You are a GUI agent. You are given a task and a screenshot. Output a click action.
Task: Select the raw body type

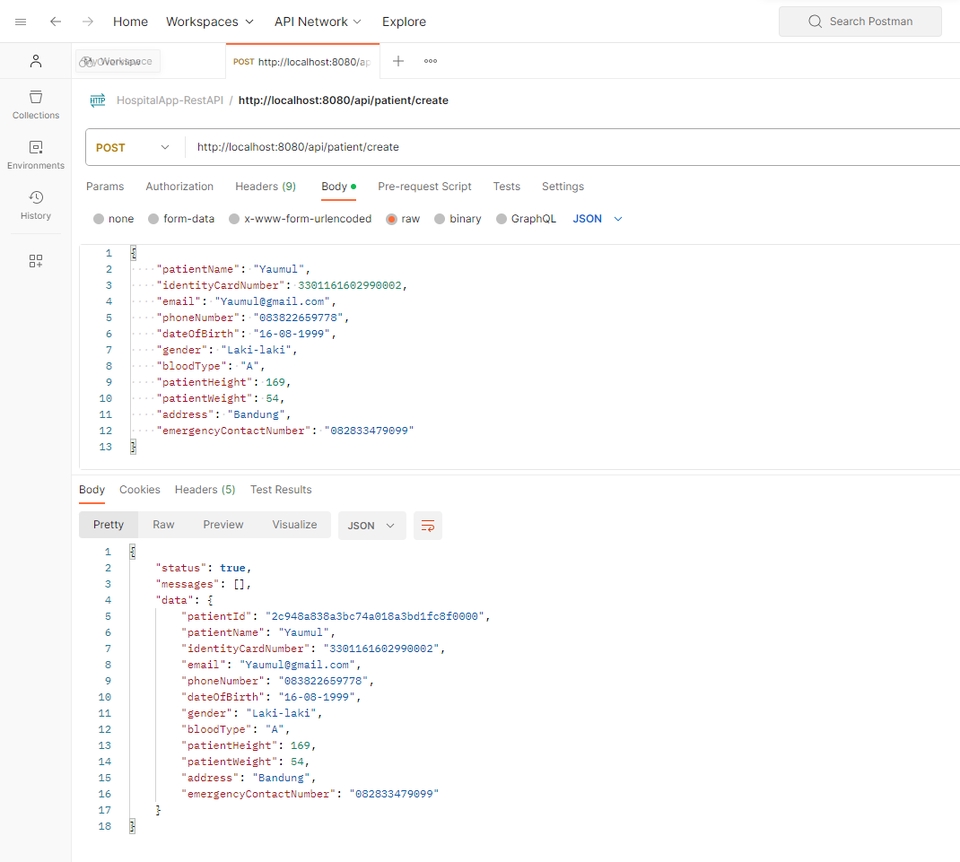point(391,219)
